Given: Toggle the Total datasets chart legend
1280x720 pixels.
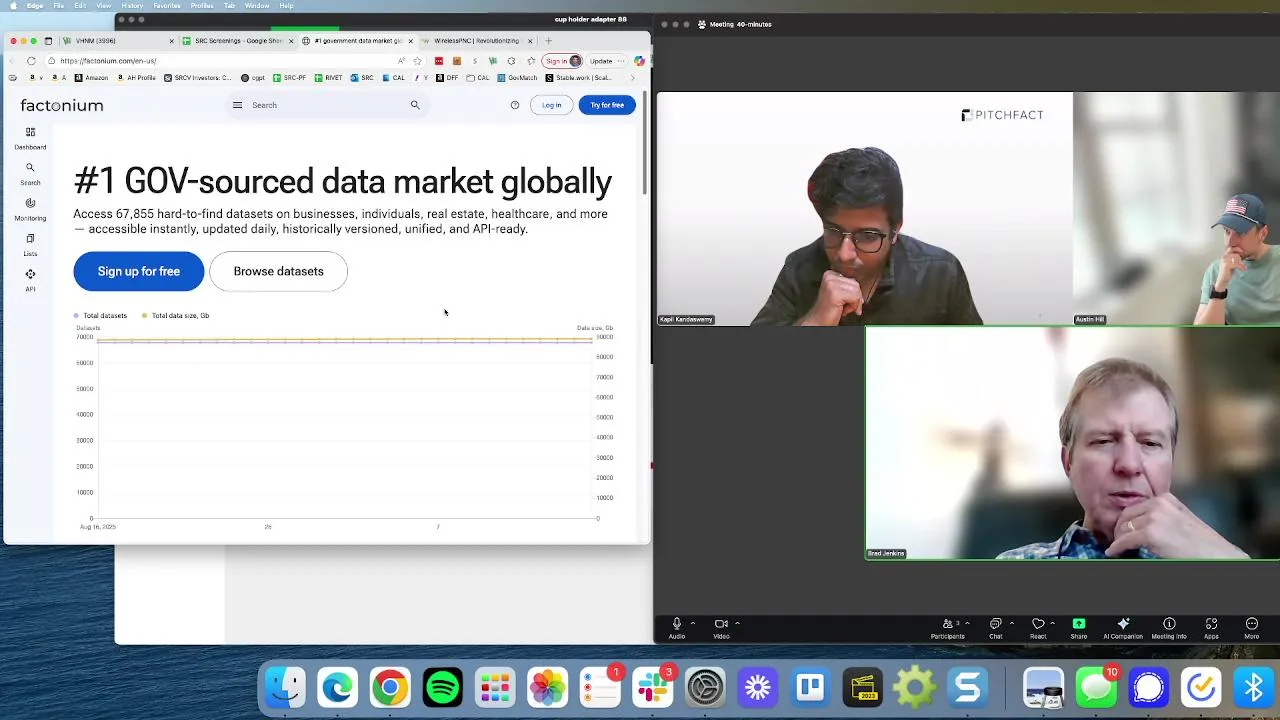Looking at the screenshot, I should [100, 316].
